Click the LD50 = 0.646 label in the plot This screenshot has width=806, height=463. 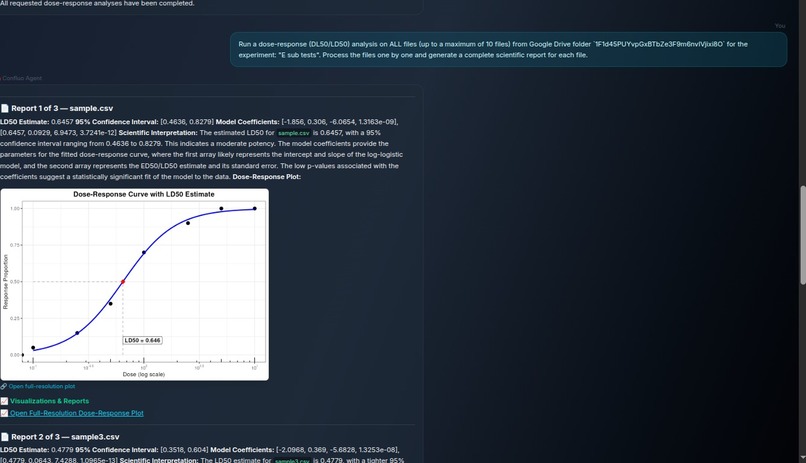click(142, 340)
